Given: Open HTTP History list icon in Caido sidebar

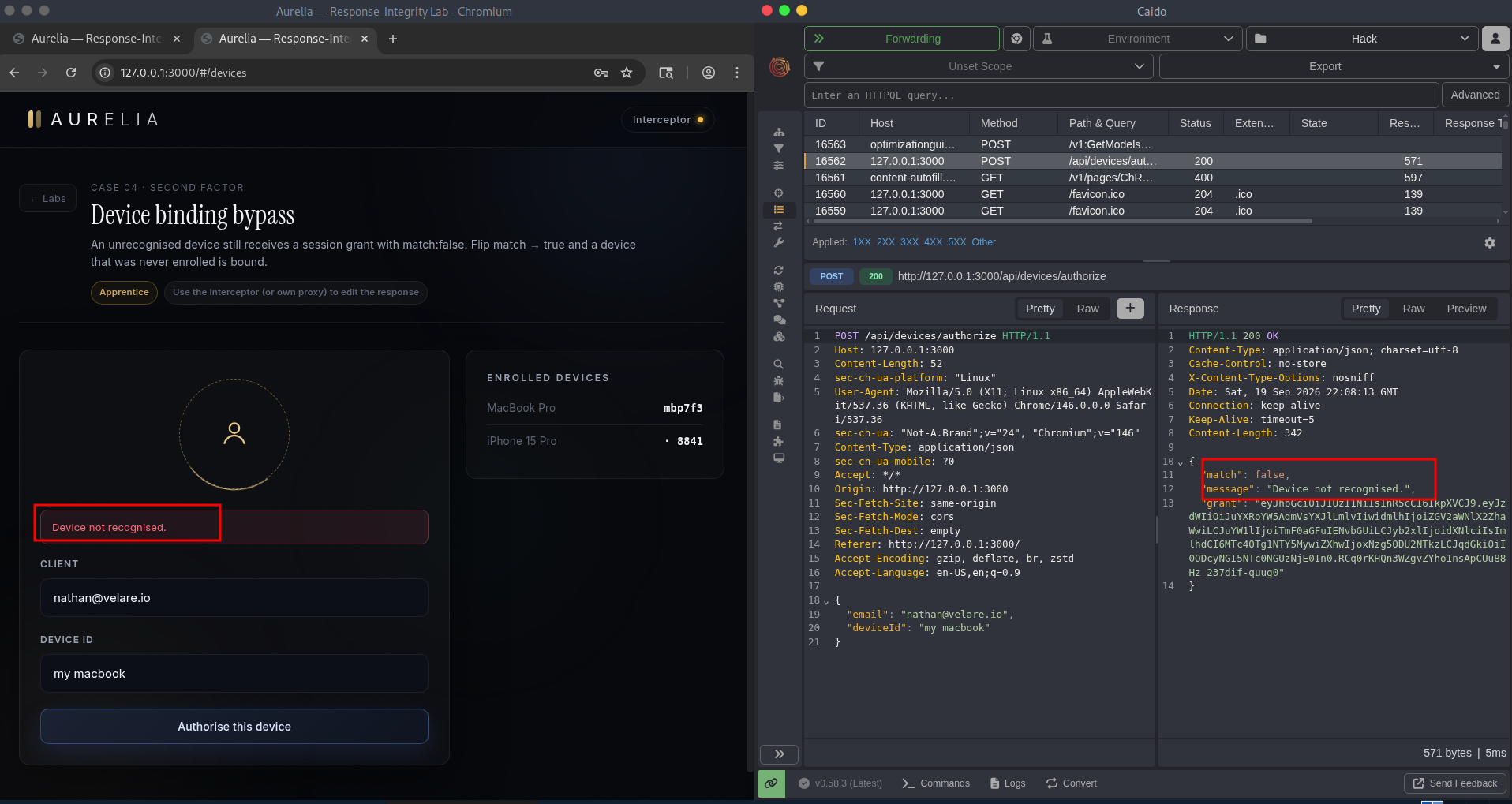Looking at the screenshot, I should pos(779,209).
